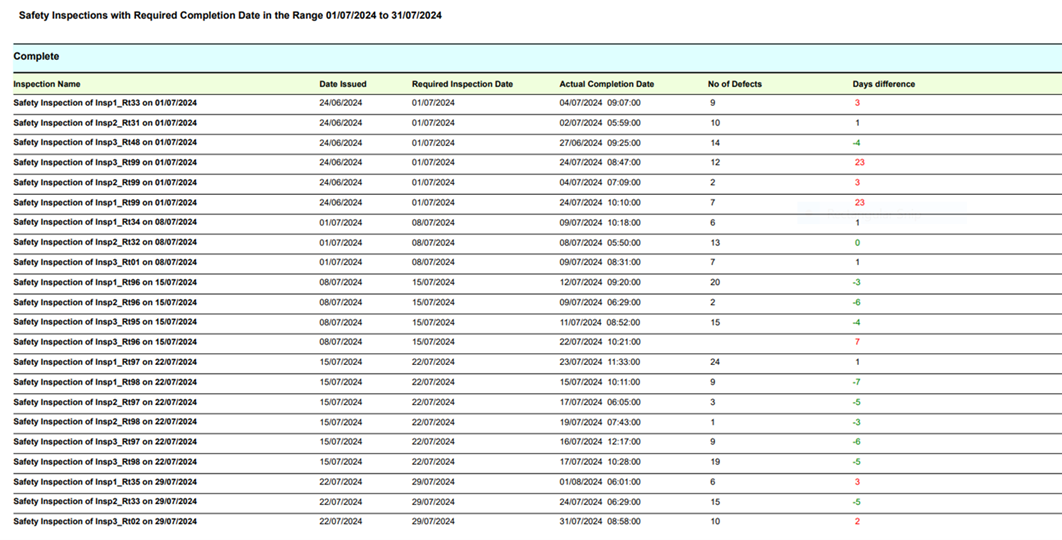Screen dimensions: 1062x540
Task: Select Safety Inspection of Insp1_Rt96 on 15/07/2024
Action: (x=105, y=282)
